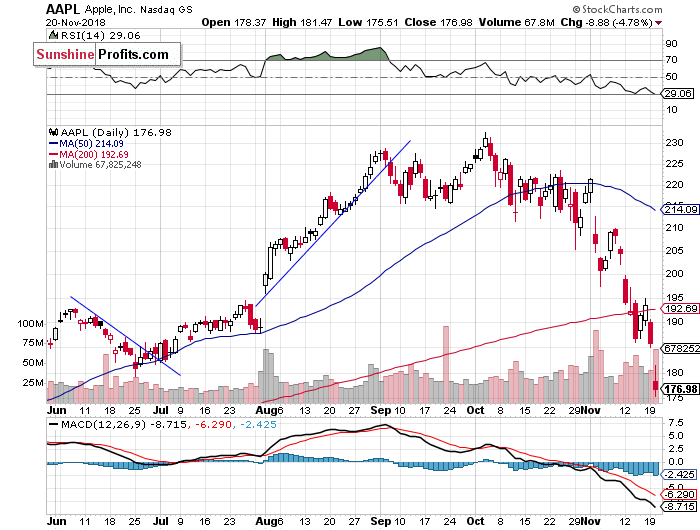Click the 'RSI(14) 29.06' label
Image resolution: width=700 pixels, height=530 pixels.
pyautogui.click(x=100, y=35)
